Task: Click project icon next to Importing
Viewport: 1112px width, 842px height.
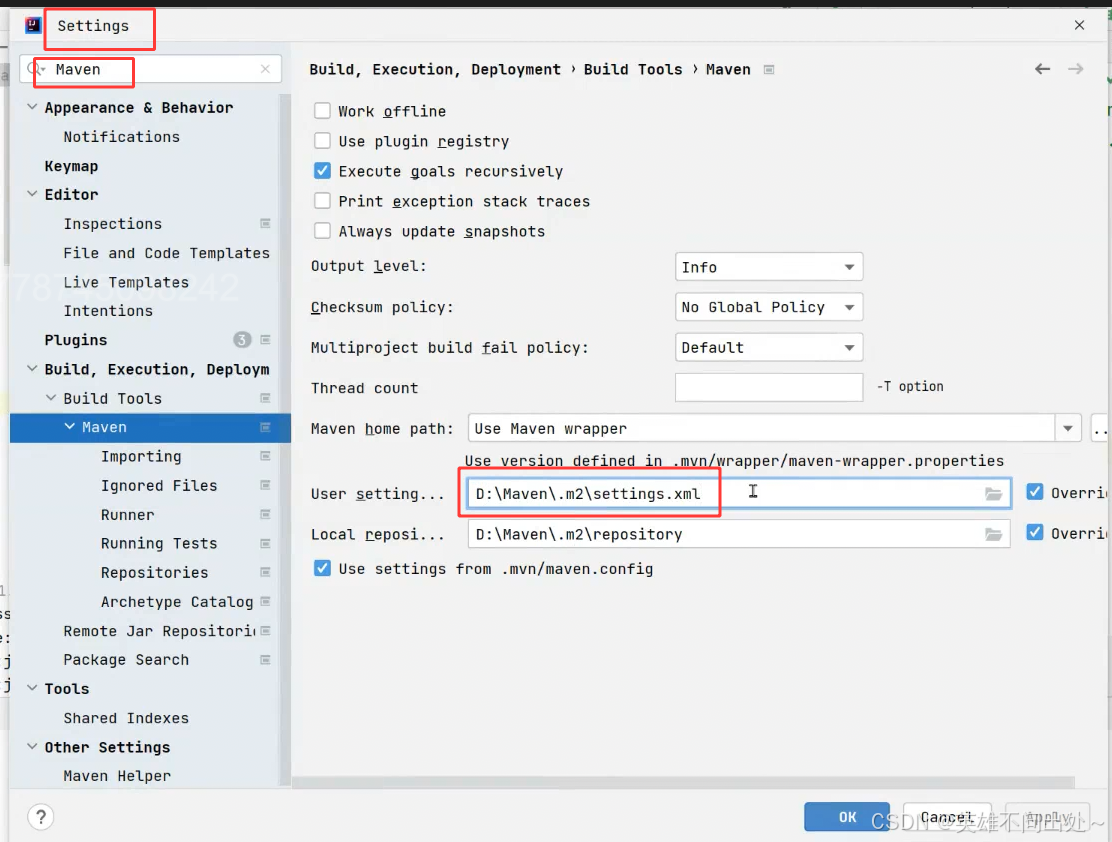Action: coord(265,456)
